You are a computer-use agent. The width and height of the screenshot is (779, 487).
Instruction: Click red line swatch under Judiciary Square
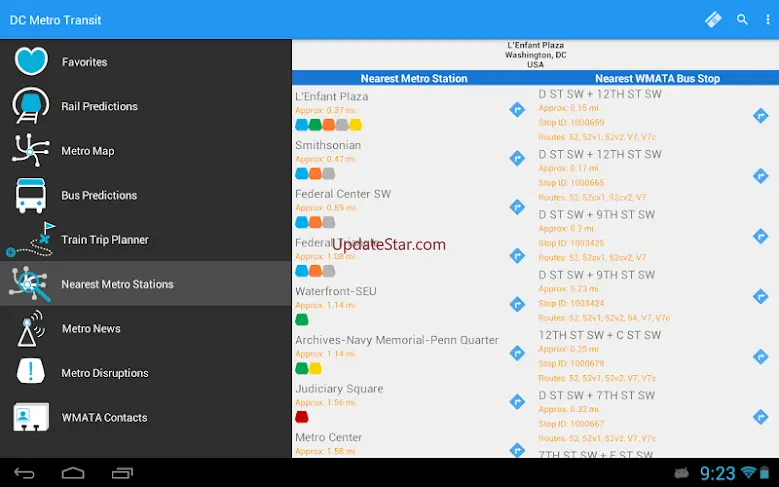tap(302, 417)
